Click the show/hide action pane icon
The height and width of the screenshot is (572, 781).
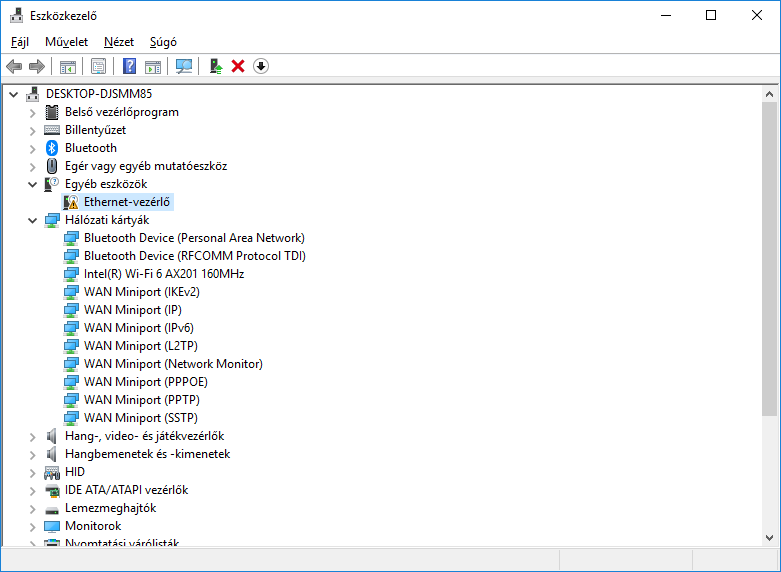pos(153,66)
